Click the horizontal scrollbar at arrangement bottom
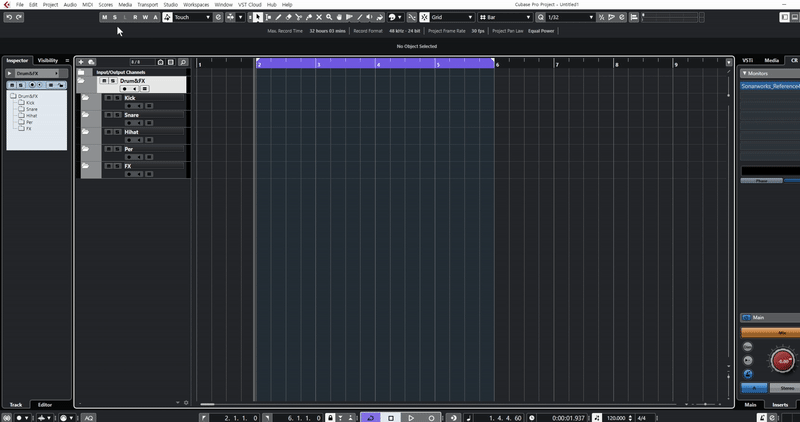The image size is (800, 422). [208, 404]
